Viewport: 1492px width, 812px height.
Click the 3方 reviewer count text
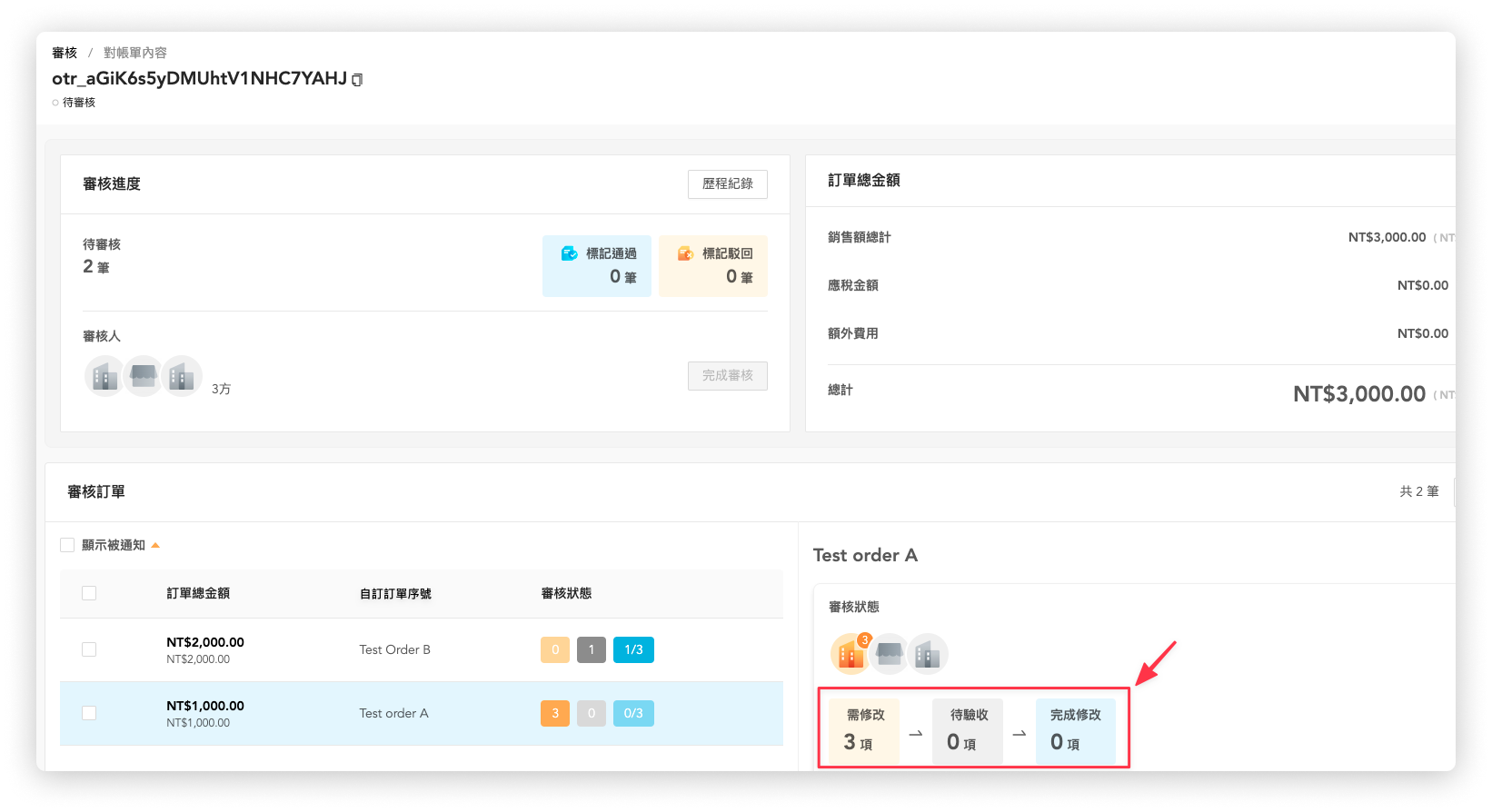click(x=221, y=389)
